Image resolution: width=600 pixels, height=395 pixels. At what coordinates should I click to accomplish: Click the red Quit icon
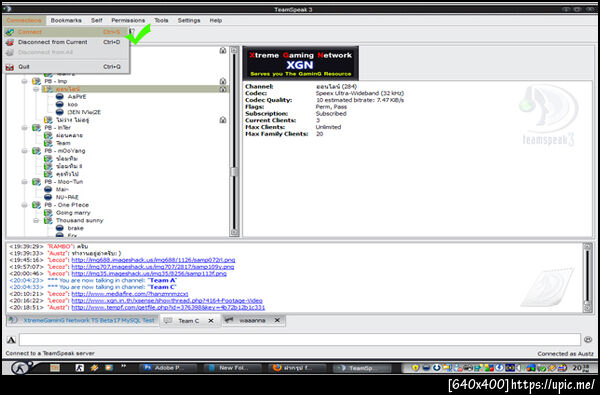(10, 67)
